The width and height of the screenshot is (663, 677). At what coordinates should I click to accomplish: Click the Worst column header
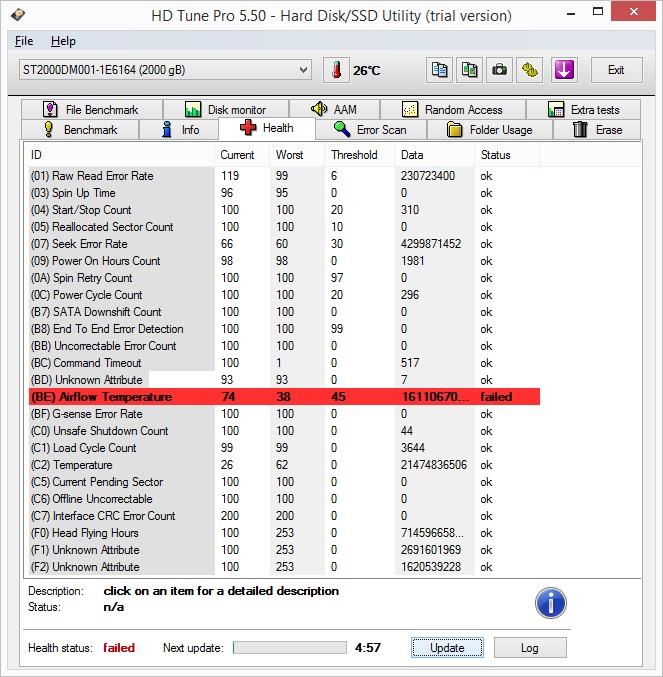(x=297, y=155)
